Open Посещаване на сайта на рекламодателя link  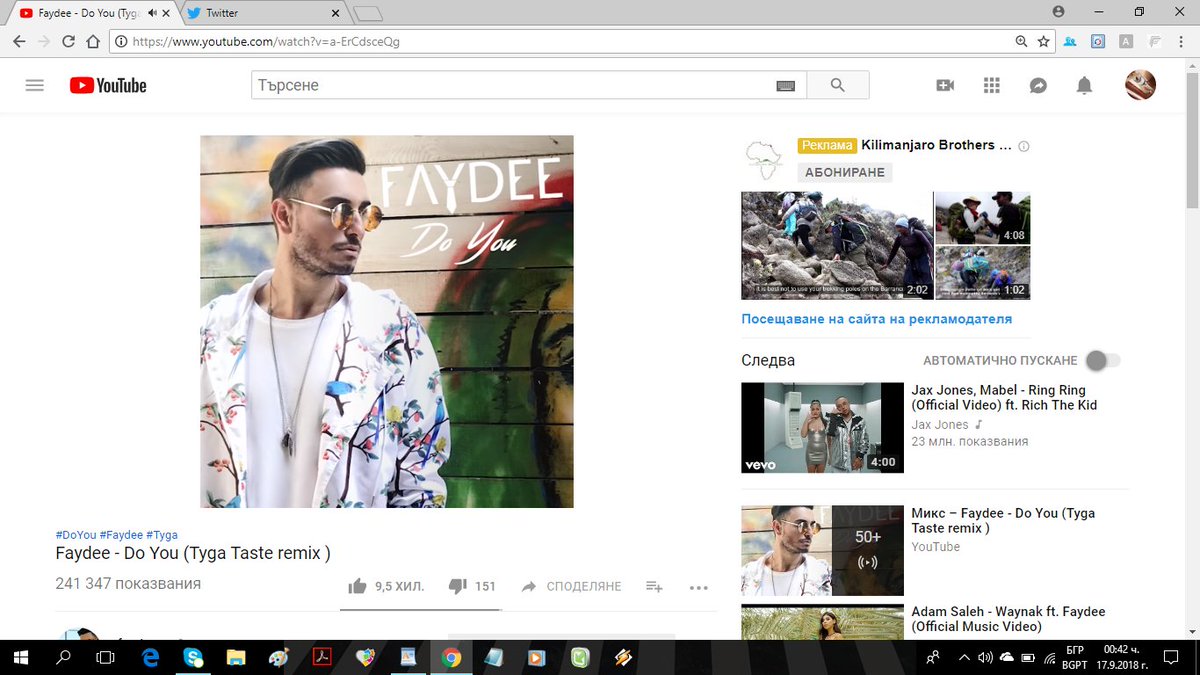(876, 319)
